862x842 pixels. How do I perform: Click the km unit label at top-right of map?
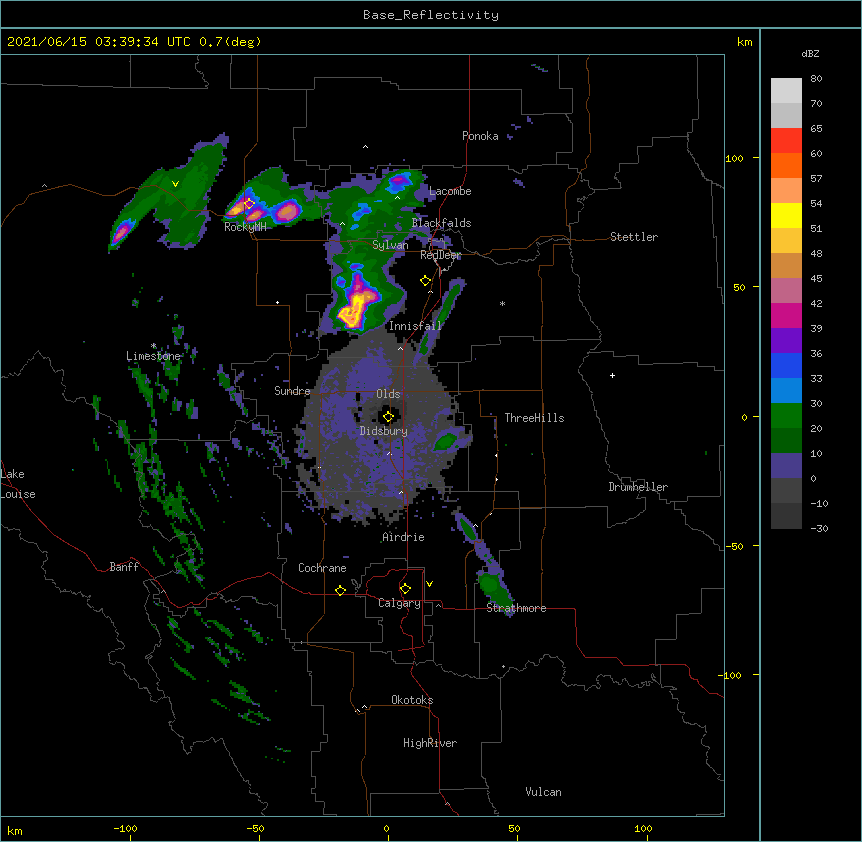[744, 42]
